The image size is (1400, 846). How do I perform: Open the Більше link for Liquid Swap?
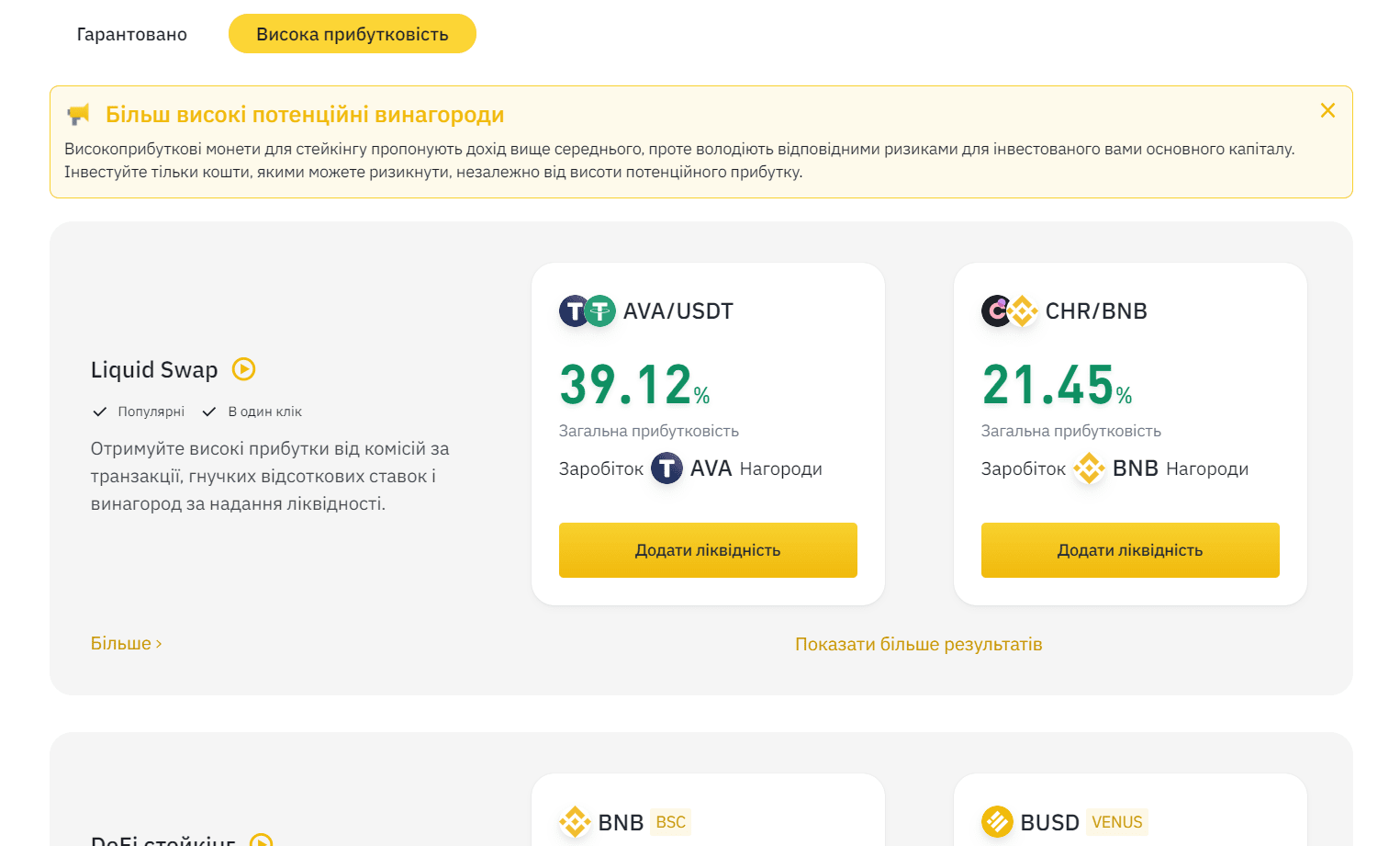(x=126, y=643)
